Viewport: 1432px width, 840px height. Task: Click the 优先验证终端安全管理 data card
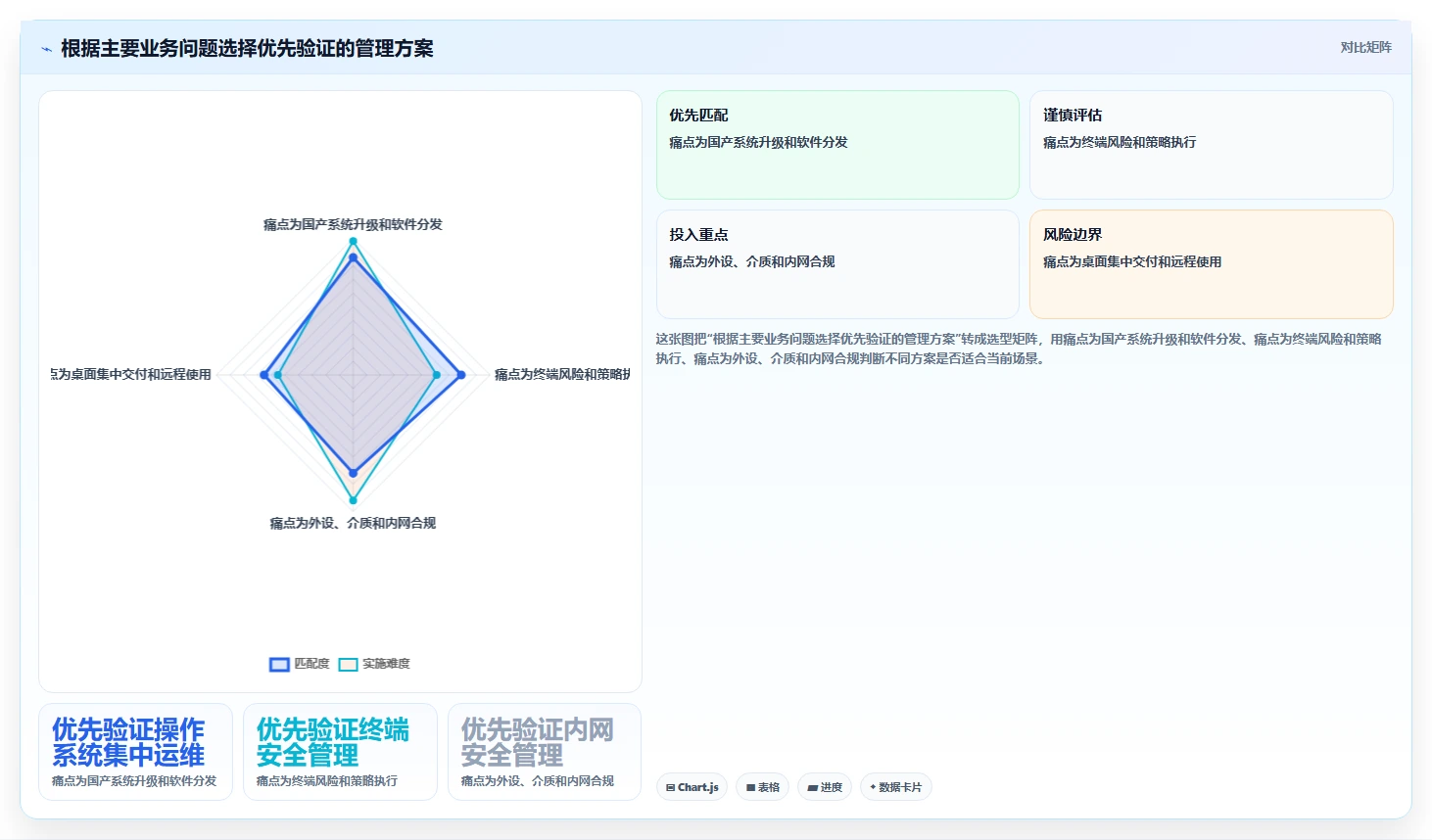click(x=340, y=752)
